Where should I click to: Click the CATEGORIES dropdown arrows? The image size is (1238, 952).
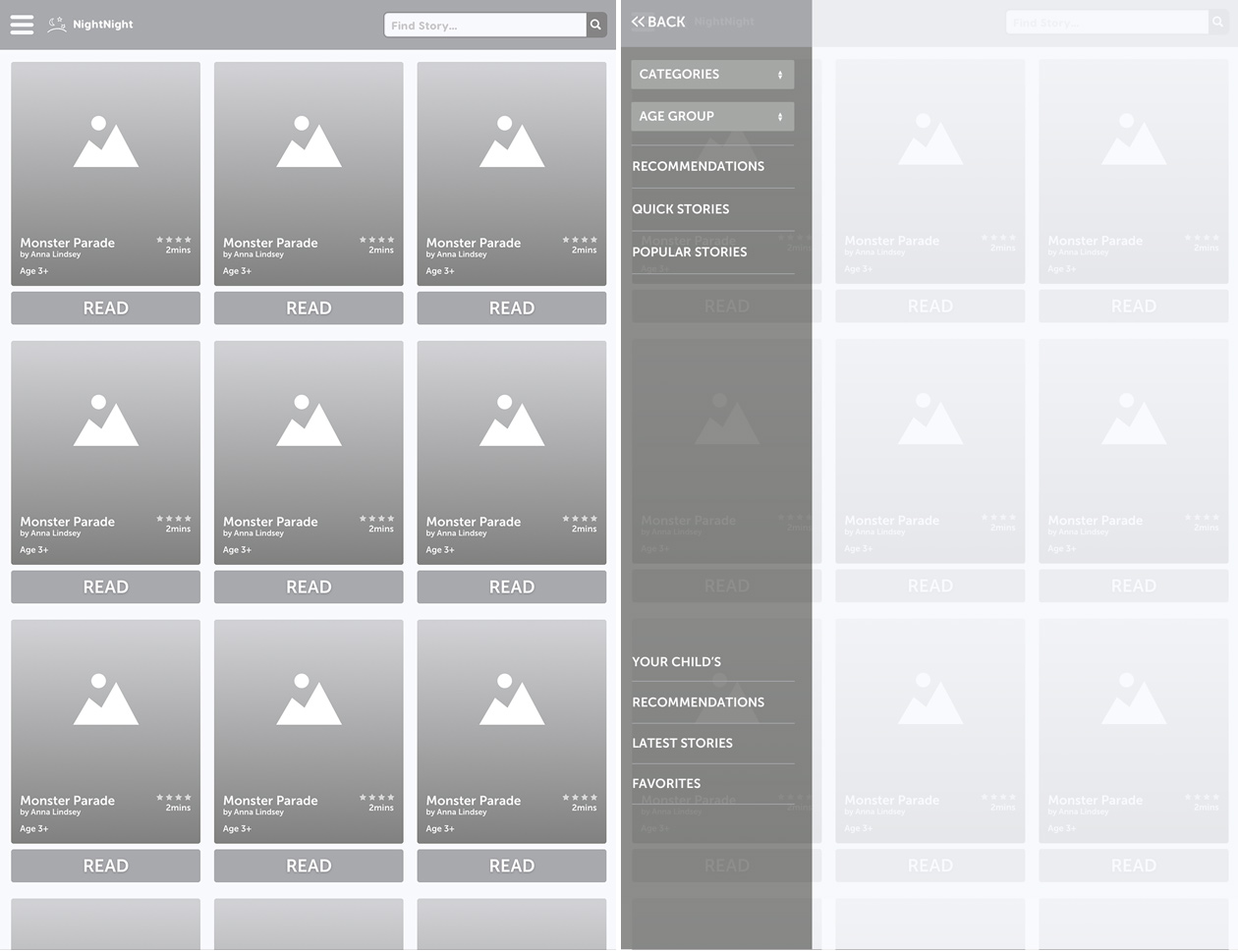pyautogui.click(x=780, y=75)
